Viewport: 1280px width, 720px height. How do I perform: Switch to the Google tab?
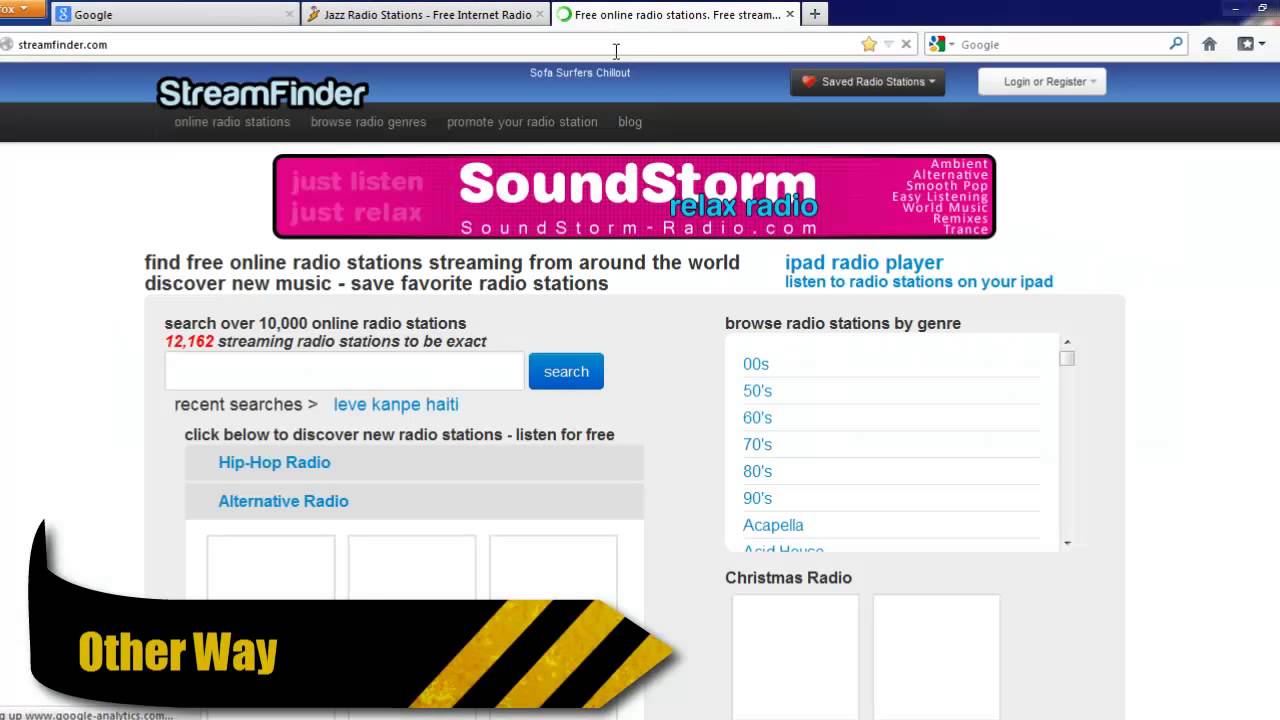pyautogui.click(x=175, y=14)
